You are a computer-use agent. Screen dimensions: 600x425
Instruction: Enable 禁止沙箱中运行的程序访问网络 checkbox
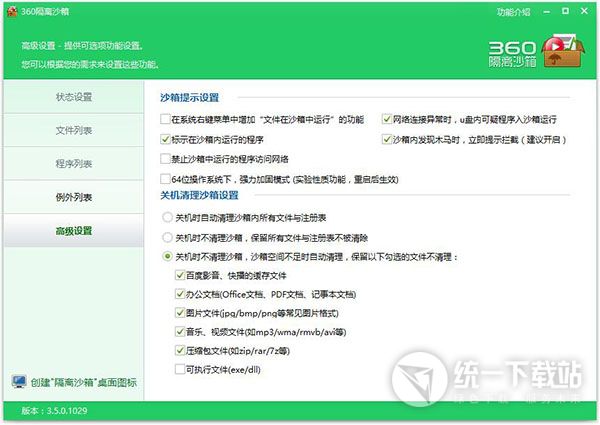tap(166, 158)
